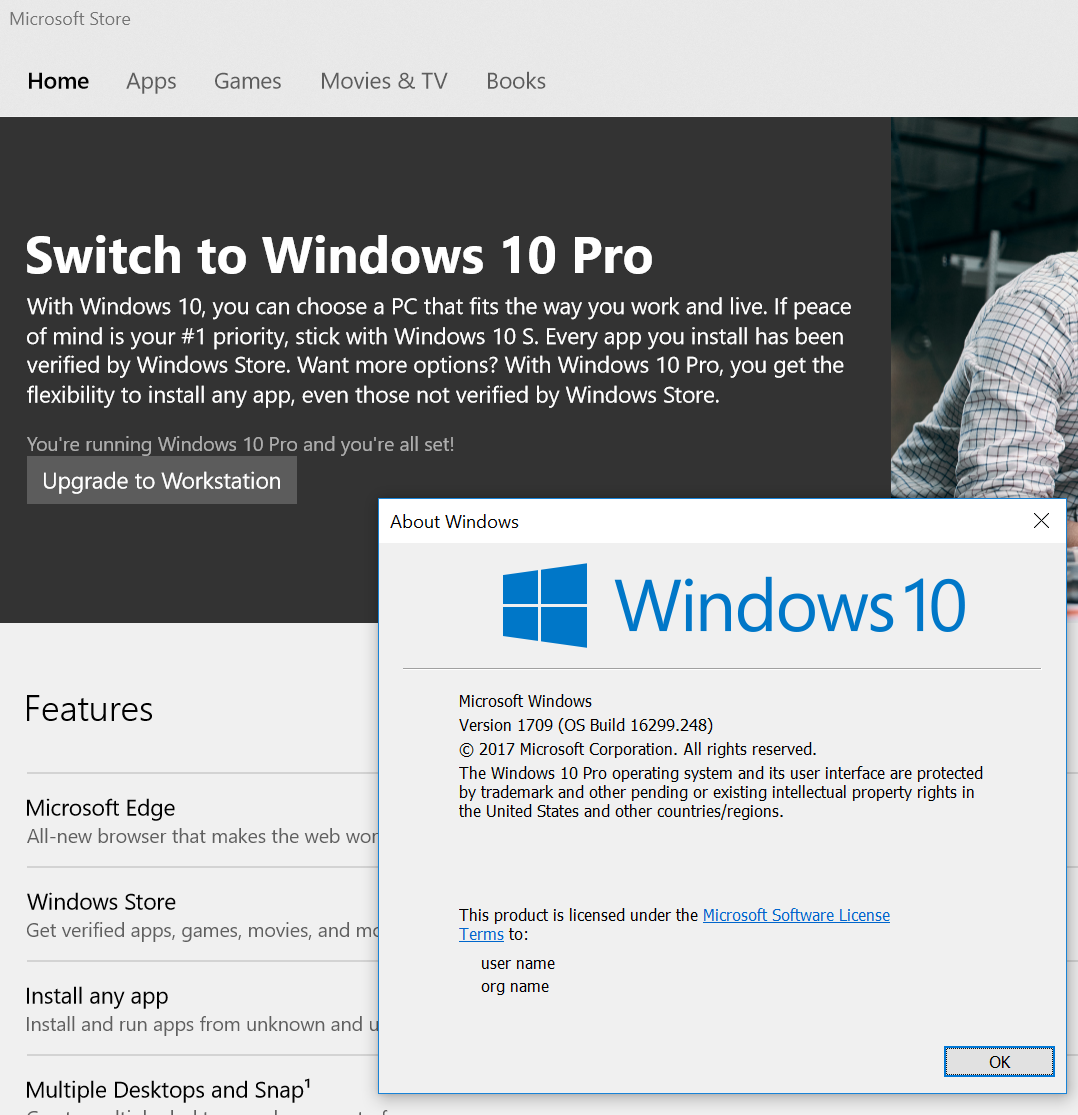Click the 2017 Microsoft Corporation copyright line
Image resolution: width=1078 pixels, height=1115 pixels.
point(637,749)
